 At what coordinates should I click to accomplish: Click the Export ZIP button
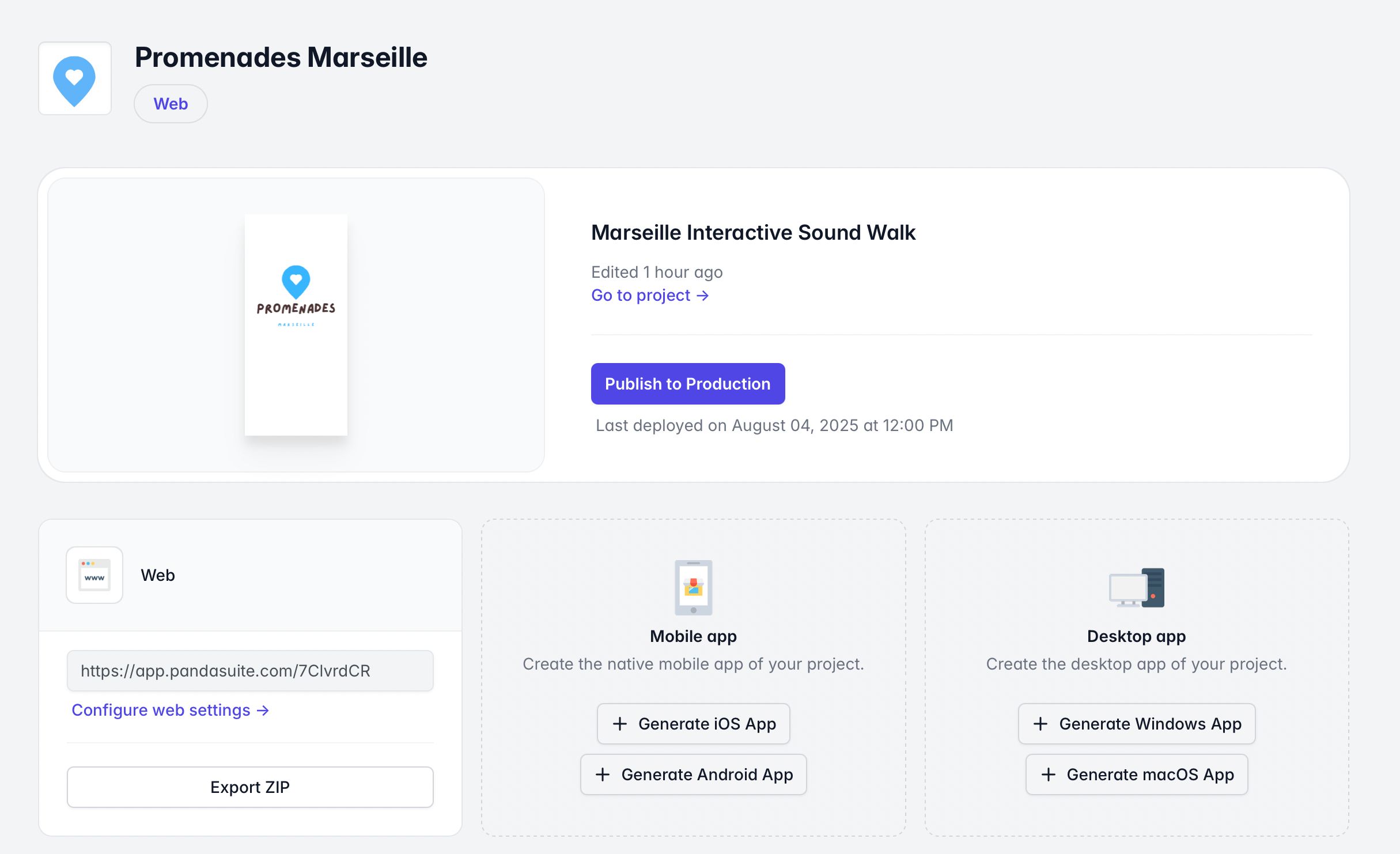click(250, 787)
